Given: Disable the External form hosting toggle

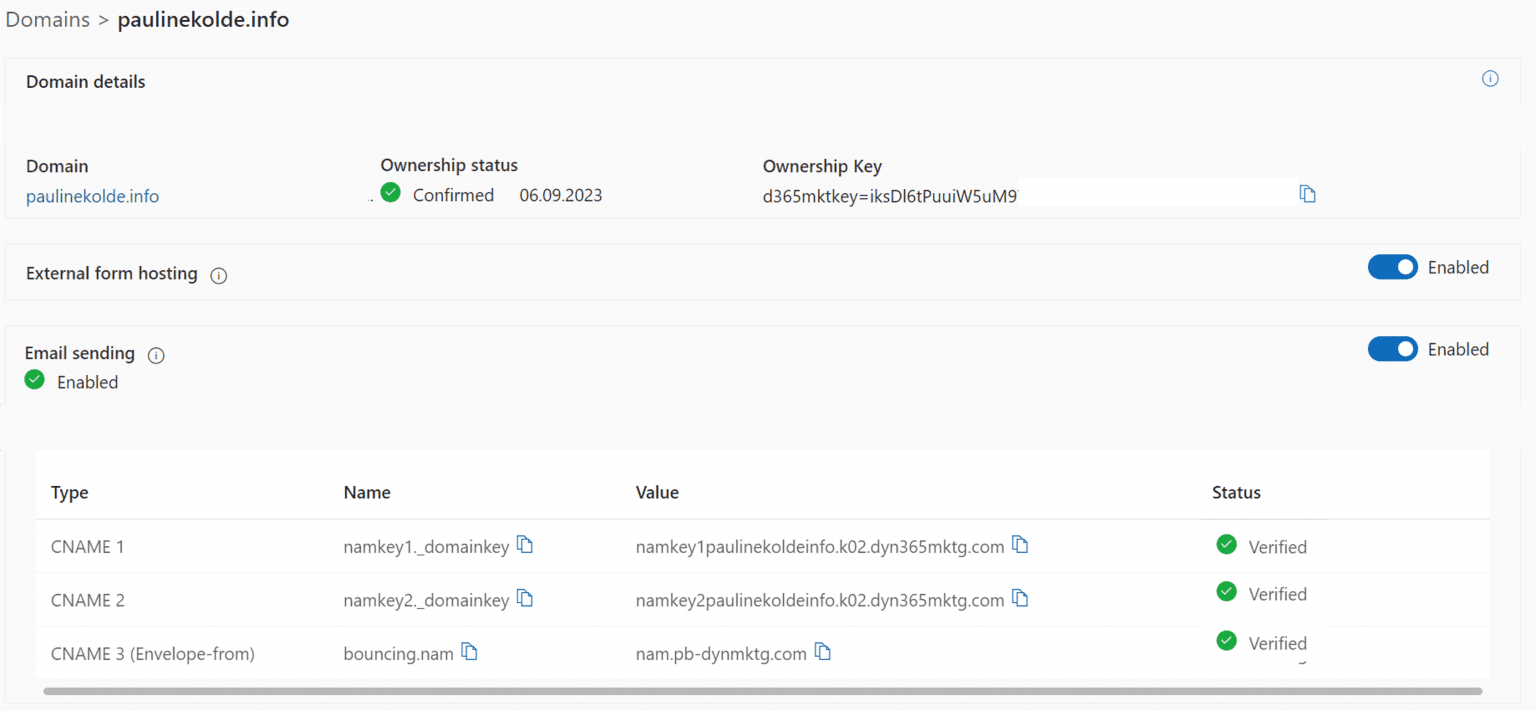Looking at the screenshot, I should pos(1393,267).
